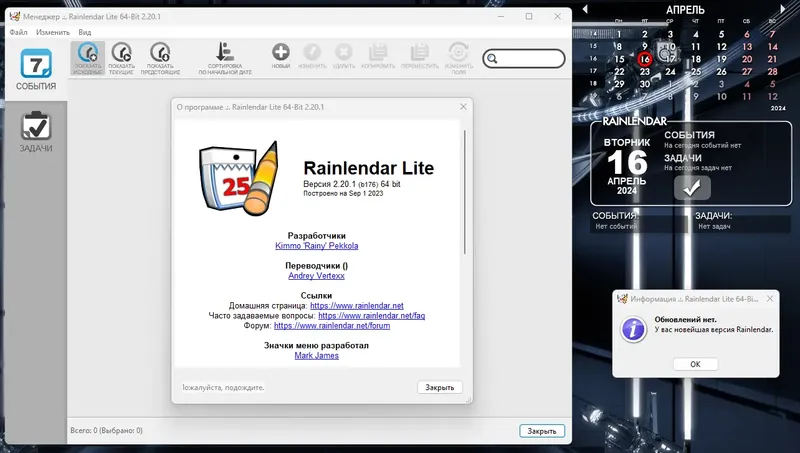Viewport: 800px width, 453px height.
Task: Click АПРЕЛЬ month title in calendar widget
Action: pos(685,10)
